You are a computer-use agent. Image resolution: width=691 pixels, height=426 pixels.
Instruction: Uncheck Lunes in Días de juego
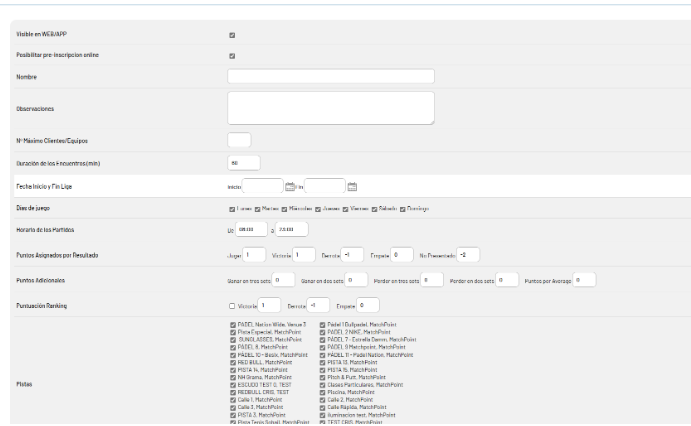tap(232, 209)
